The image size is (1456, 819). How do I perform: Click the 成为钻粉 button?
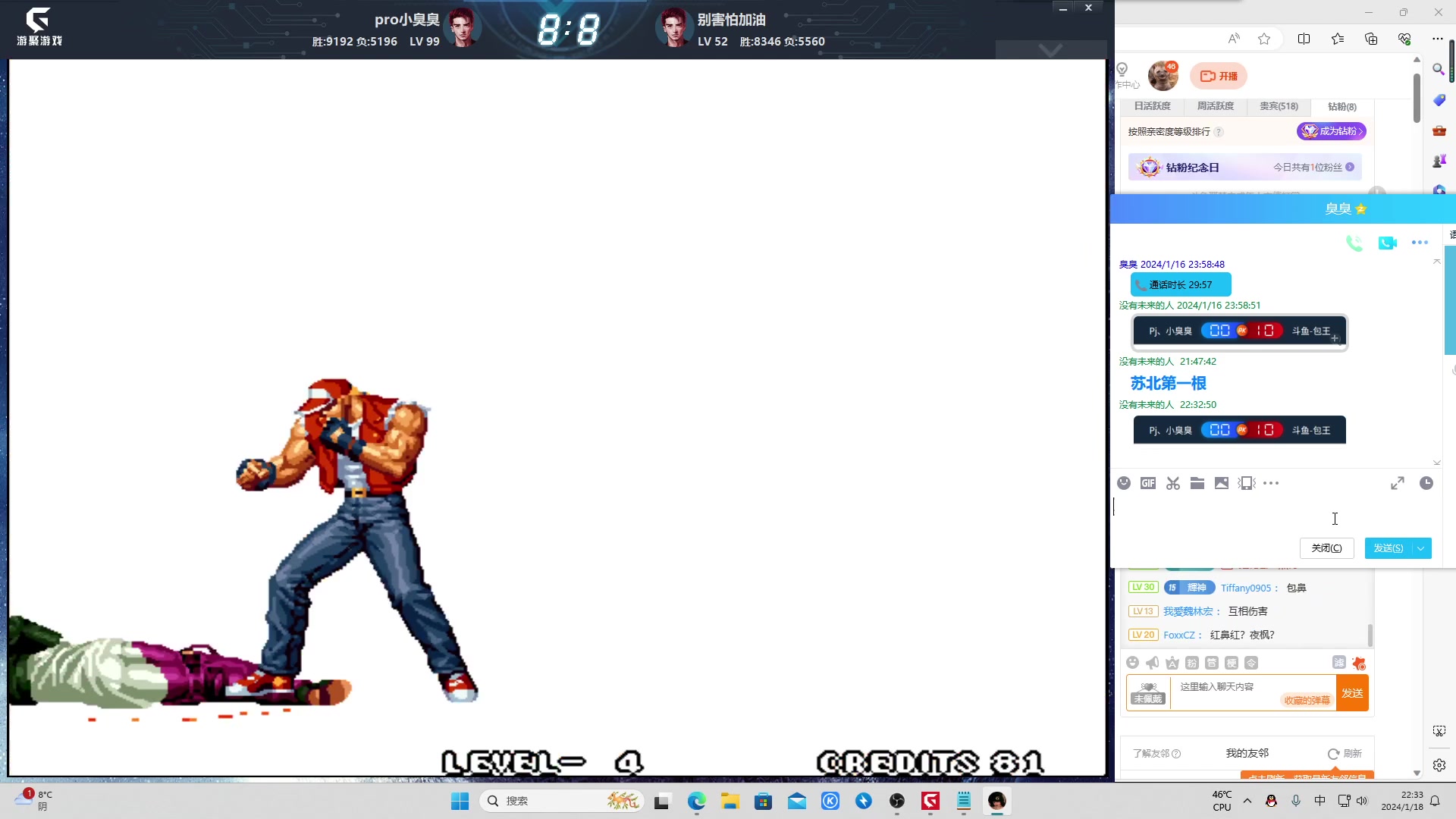tap(1331, 131)
